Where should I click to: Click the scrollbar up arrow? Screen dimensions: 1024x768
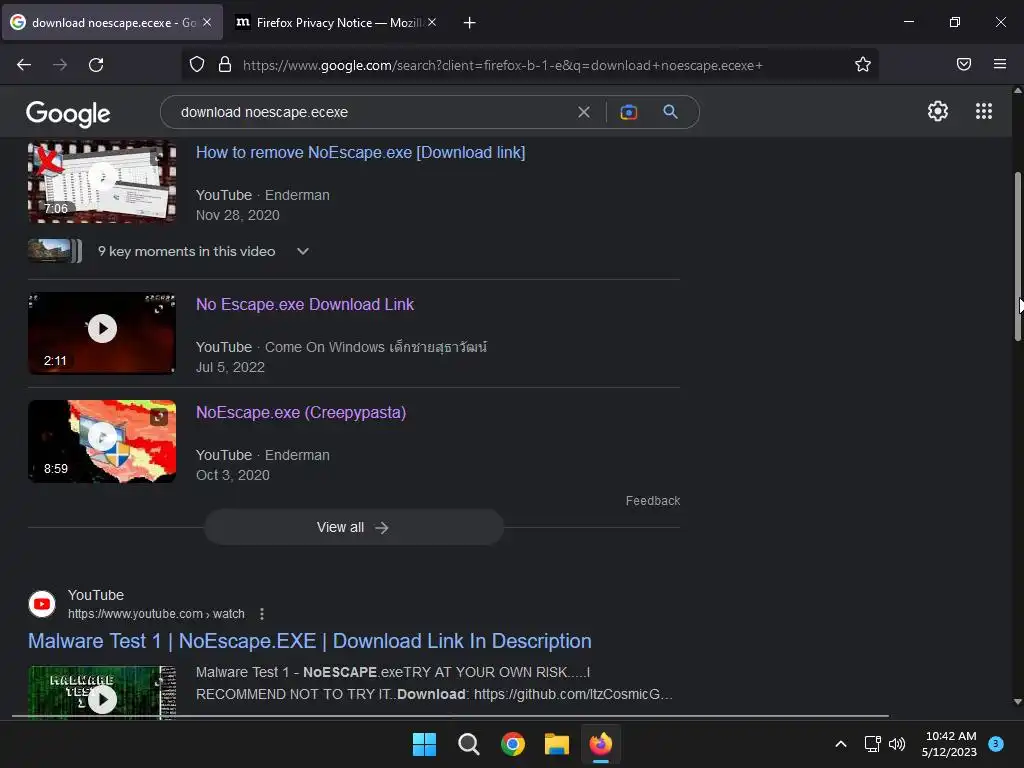pyautogui.click(x=1017, y=91)
